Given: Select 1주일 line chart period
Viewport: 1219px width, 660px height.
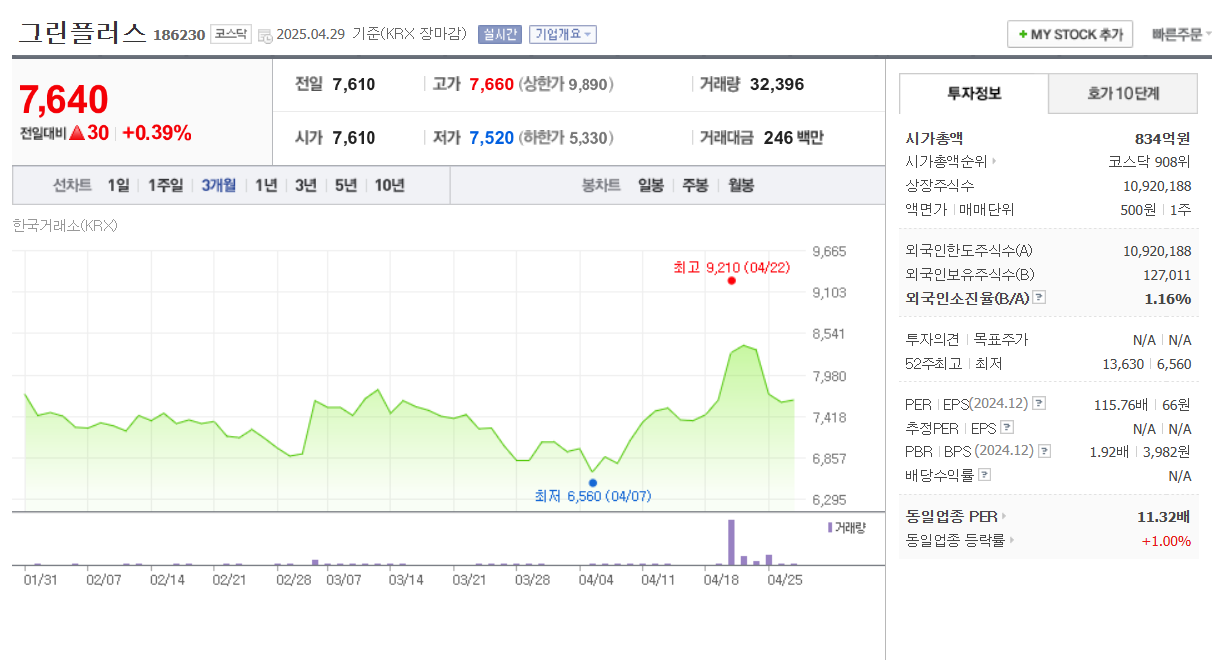Looking at the screenshot, I should coord(166,185).
